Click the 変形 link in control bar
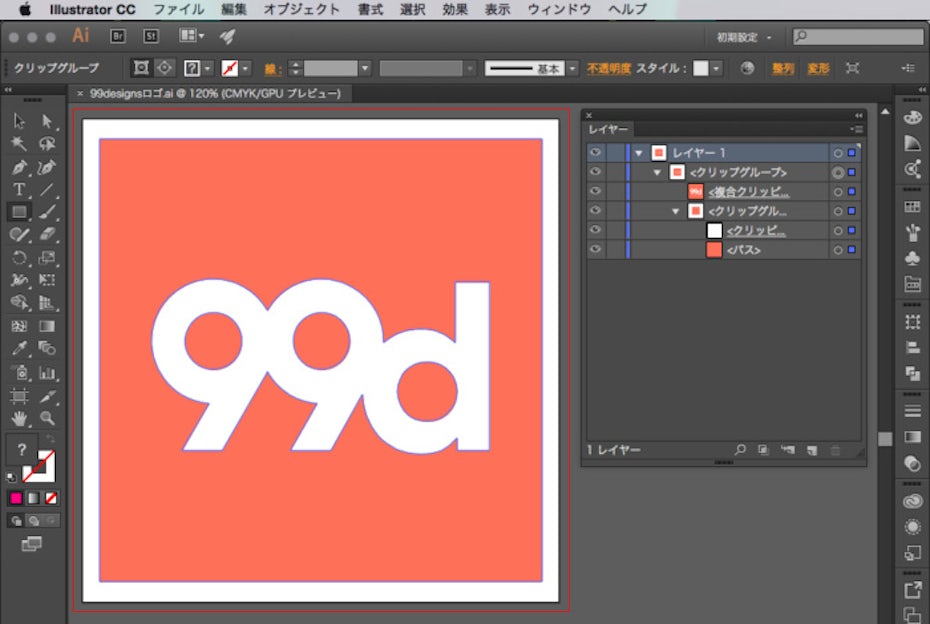The height and width of the screenshot is (624, 930). [x=818, y=69]
